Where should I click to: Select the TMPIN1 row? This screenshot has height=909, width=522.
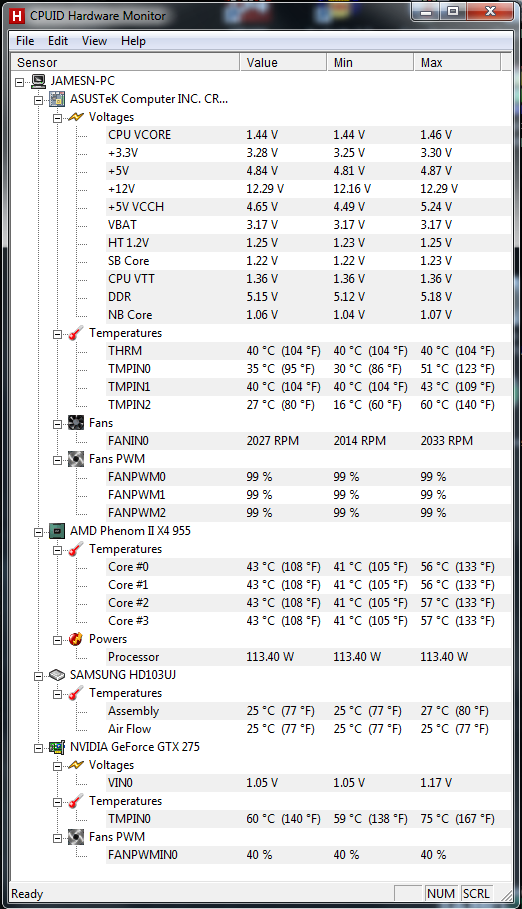(309, 387)
